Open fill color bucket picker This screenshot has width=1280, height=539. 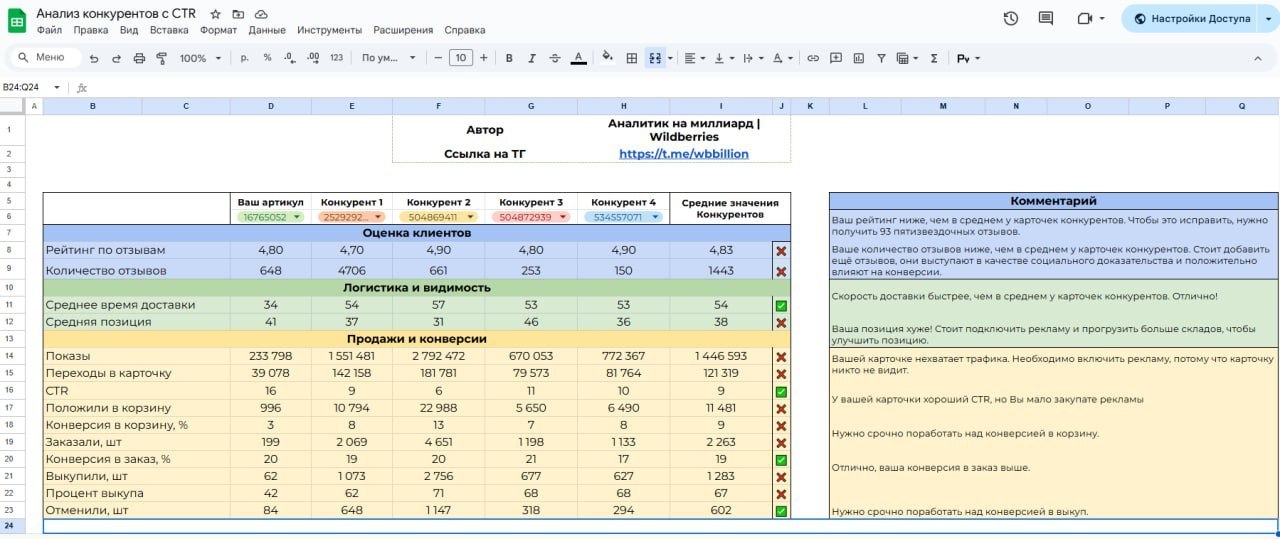pos(607,58)
